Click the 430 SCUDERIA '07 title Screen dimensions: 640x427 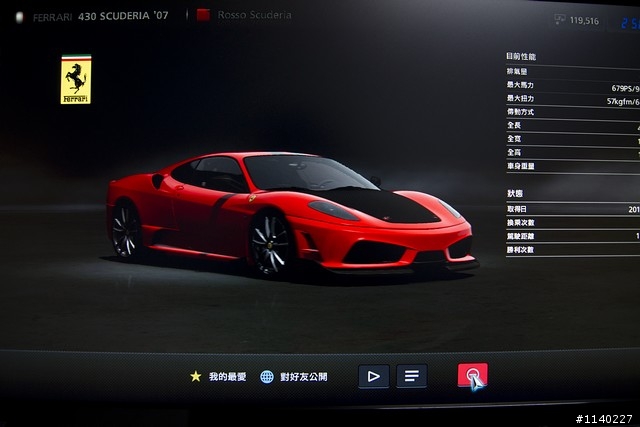click(123, 16)
